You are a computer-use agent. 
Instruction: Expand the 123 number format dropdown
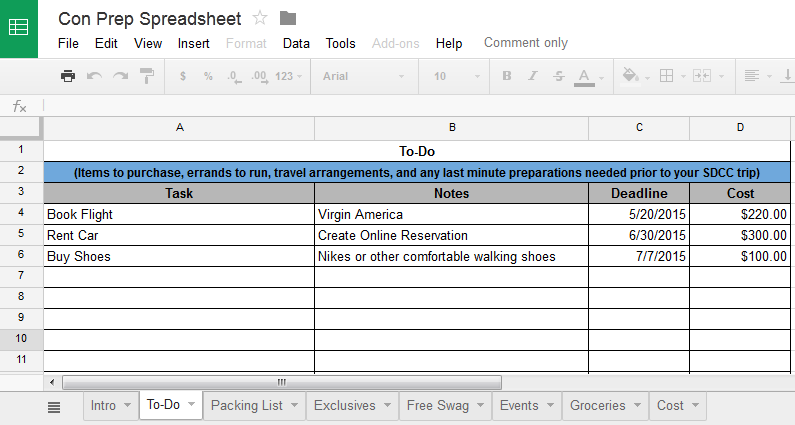click(288, 76)
